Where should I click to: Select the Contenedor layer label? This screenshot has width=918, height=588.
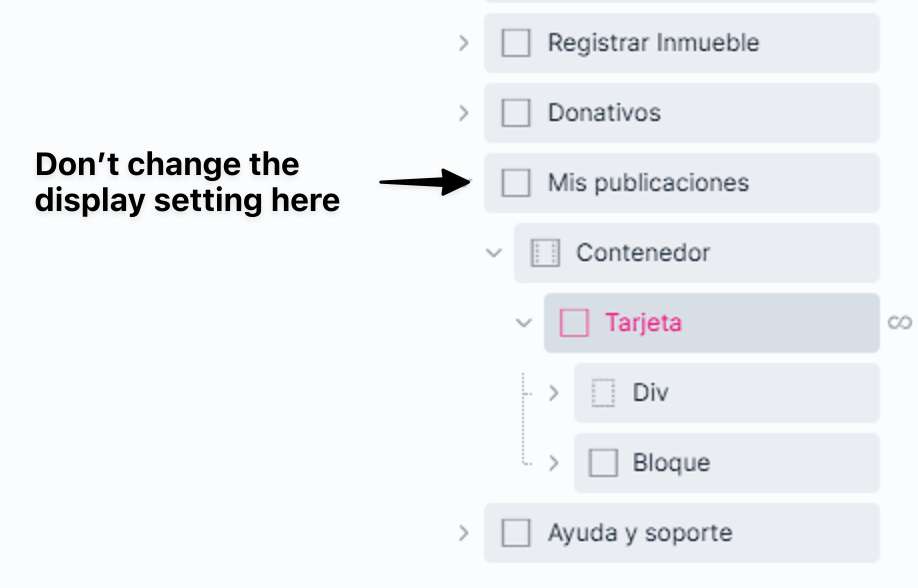642,253
